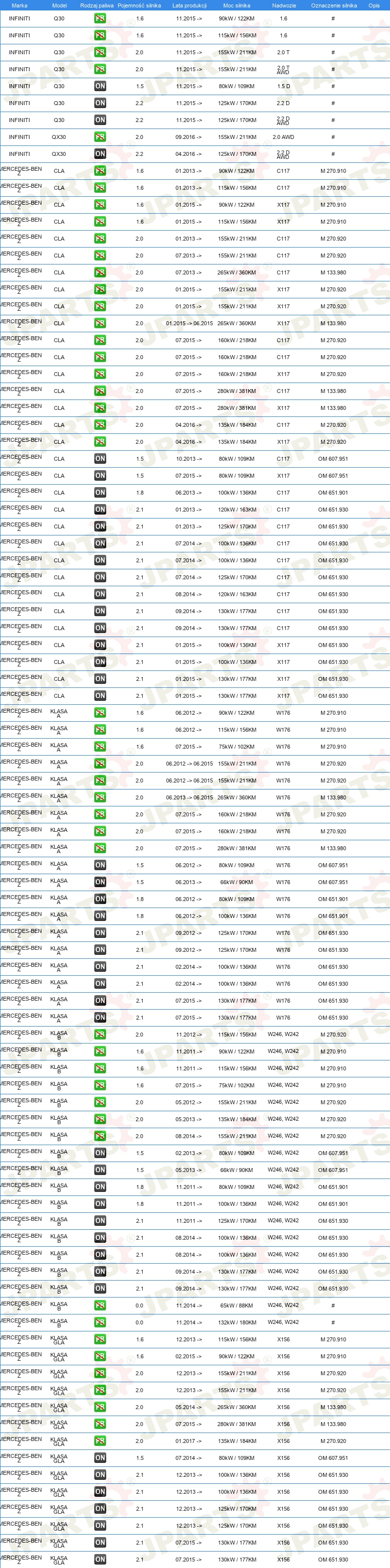Click petrol icon for Klasa B 2.0 11.2012 115kW

pos(100,1035)
